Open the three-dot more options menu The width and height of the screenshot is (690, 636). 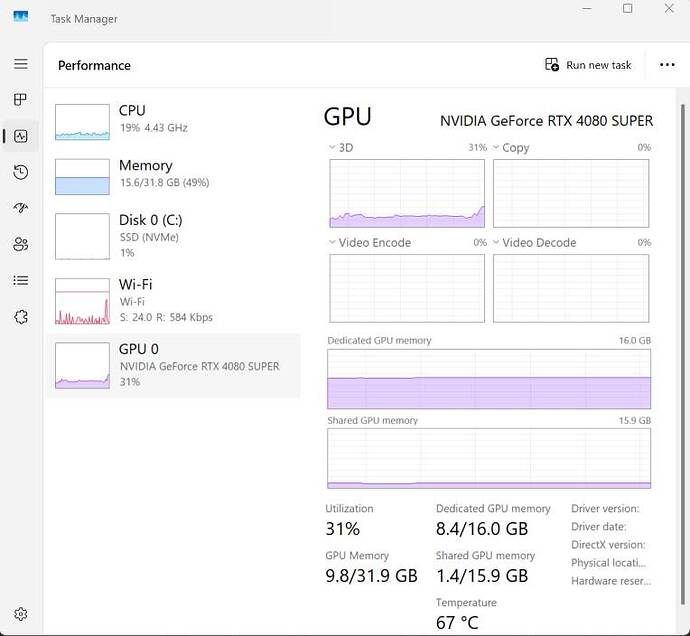(667, 65)
